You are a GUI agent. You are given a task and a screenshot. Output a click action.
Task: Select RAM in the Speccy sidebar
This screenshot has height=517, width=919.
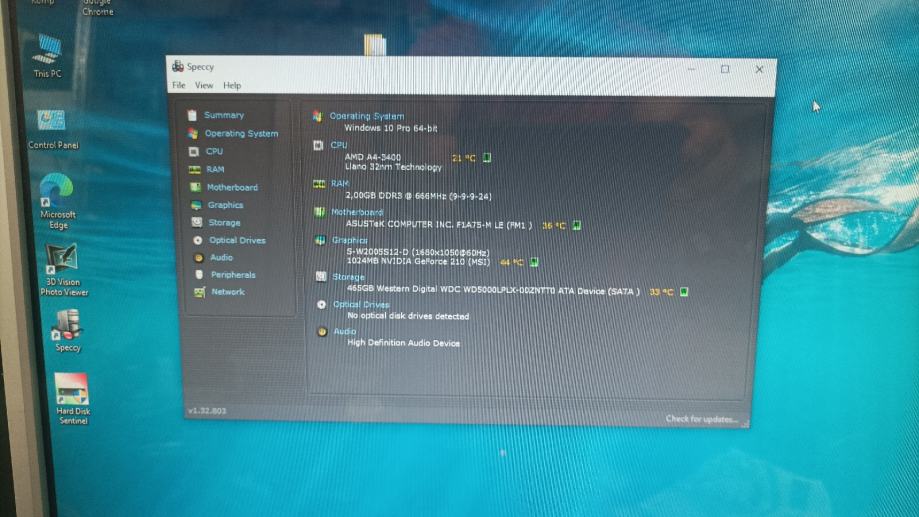[x=215, y=169]
